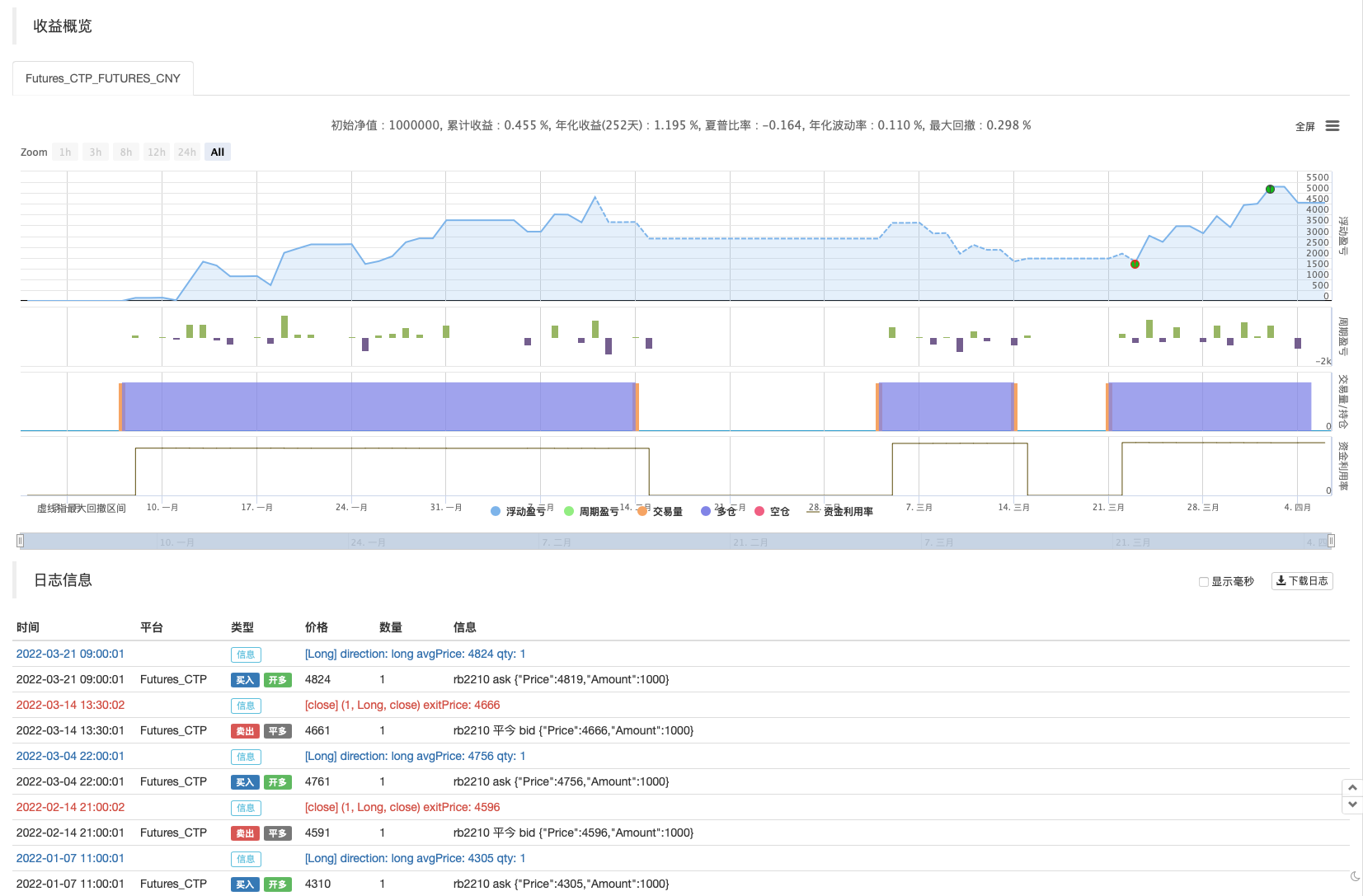Enable the 显示毫秒 checkbox
The image size is (1363, 896).
click(1203, 582)
